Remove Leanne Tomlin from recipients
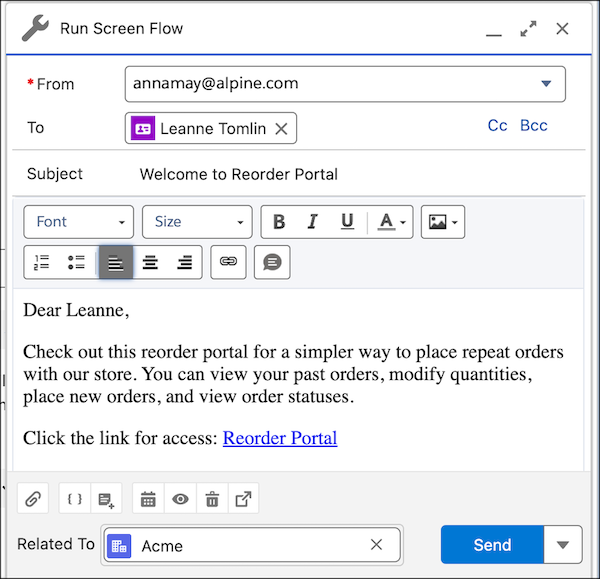This screenshot has width=600, height=579. tap(281, 129)
